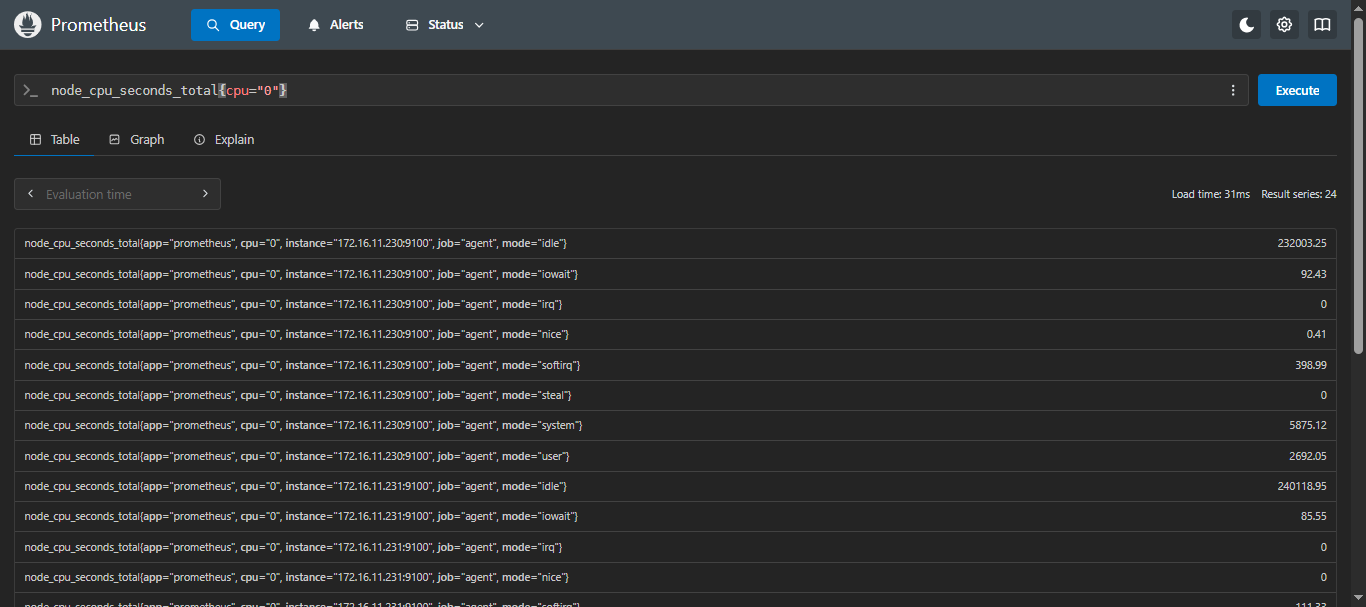
Task: Open query options three-dot menu
Action: (x=1233, y=90)
